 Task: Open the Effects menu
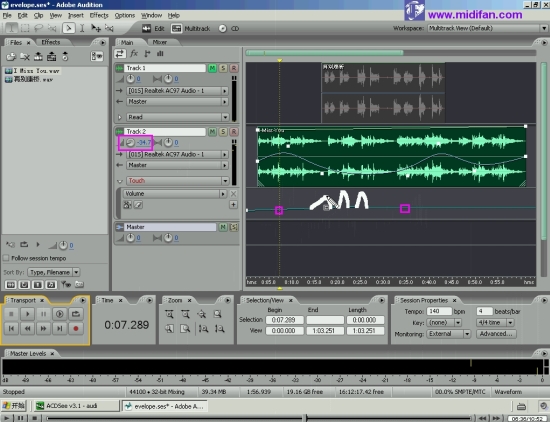tap(99, 15)
